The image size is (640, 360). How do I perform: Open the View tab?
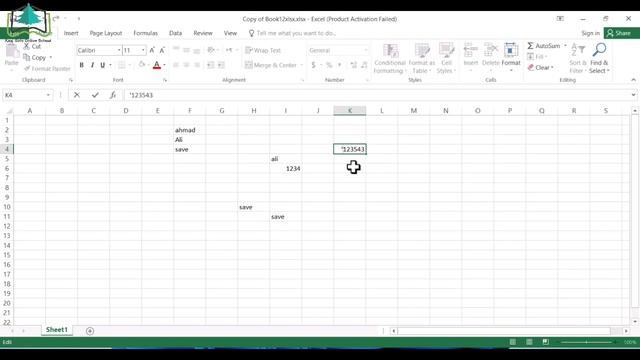tap(230, 33)
